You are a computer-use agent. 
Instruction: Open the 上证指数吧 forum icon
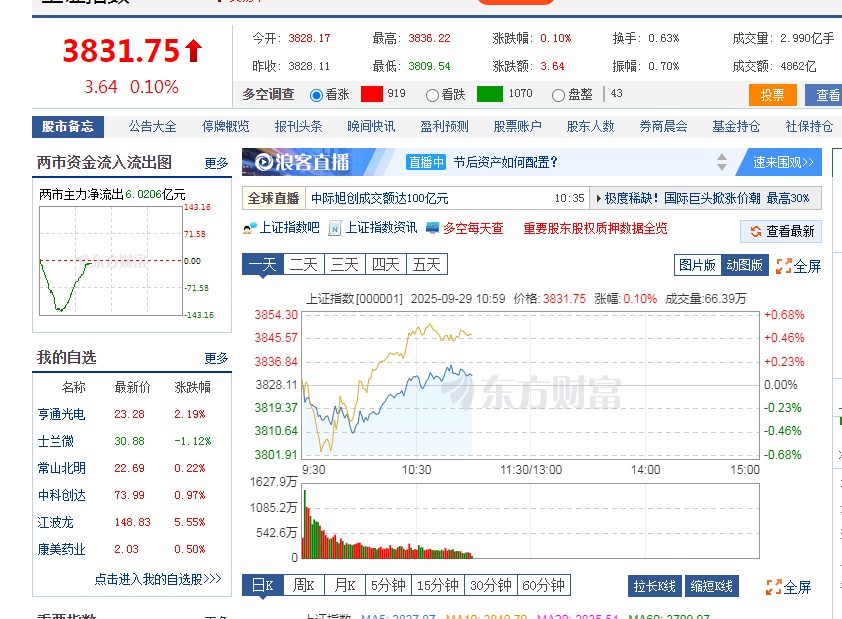pos(248,229)
